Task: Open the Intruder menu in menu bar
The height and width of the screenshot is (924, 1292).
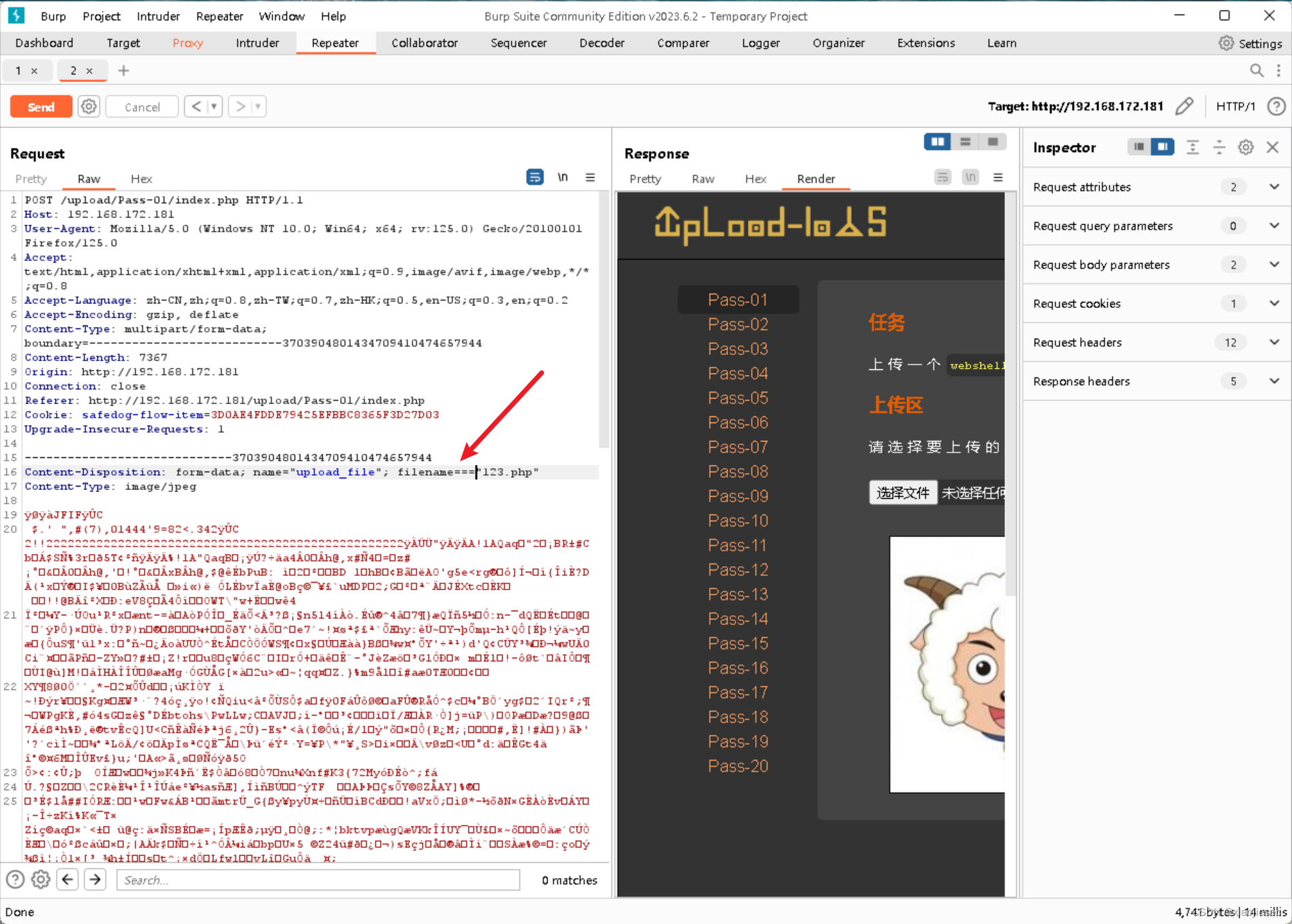Action: pyautogui.click(x=158, y=16)
